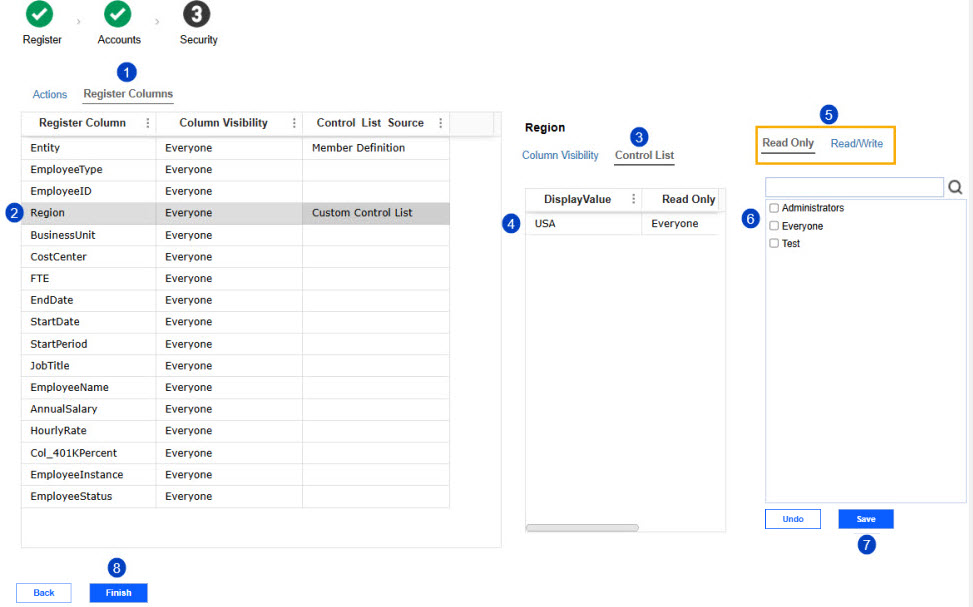The height and width of the screenshot is (607, 973).
Task: Select the USA display value
Action: [x=583, y=223]
